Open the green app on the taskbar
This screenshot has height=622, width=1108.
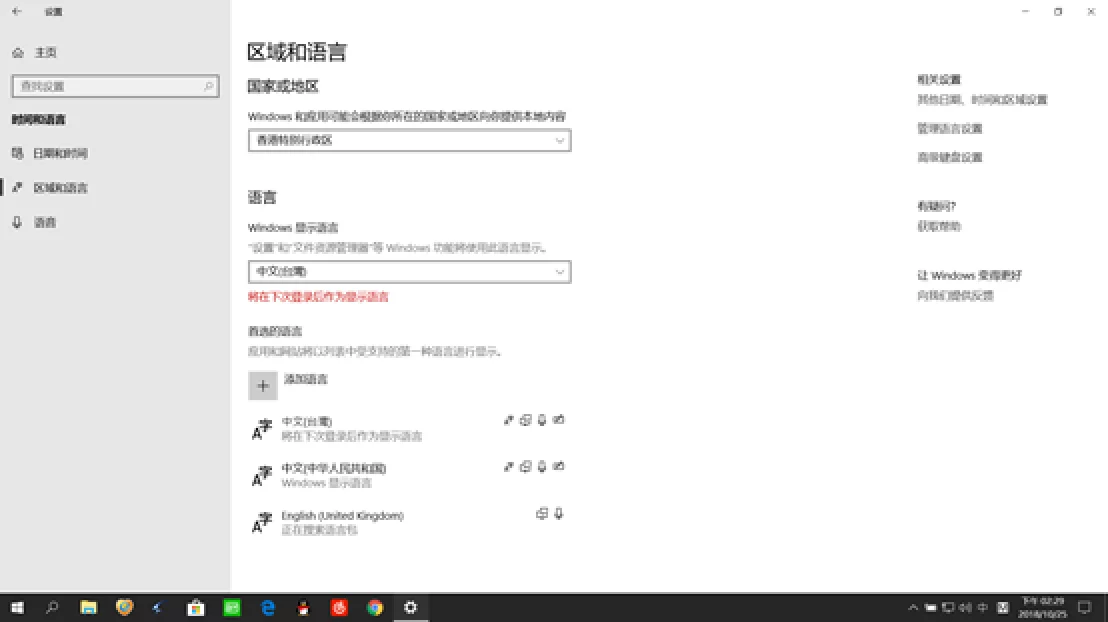(x=232, y=607)
